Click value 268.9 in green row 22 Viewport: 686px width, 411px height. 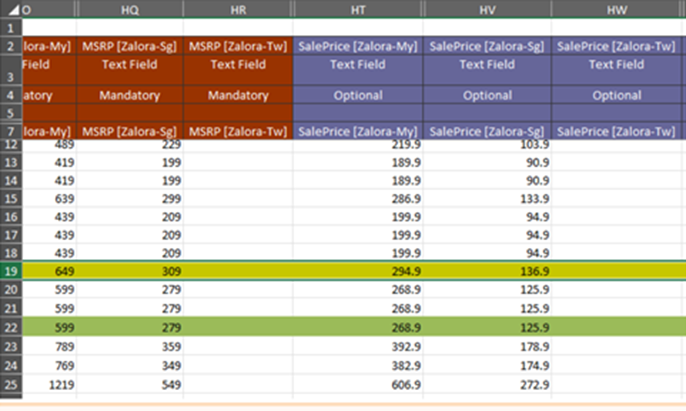click(406, 327)
